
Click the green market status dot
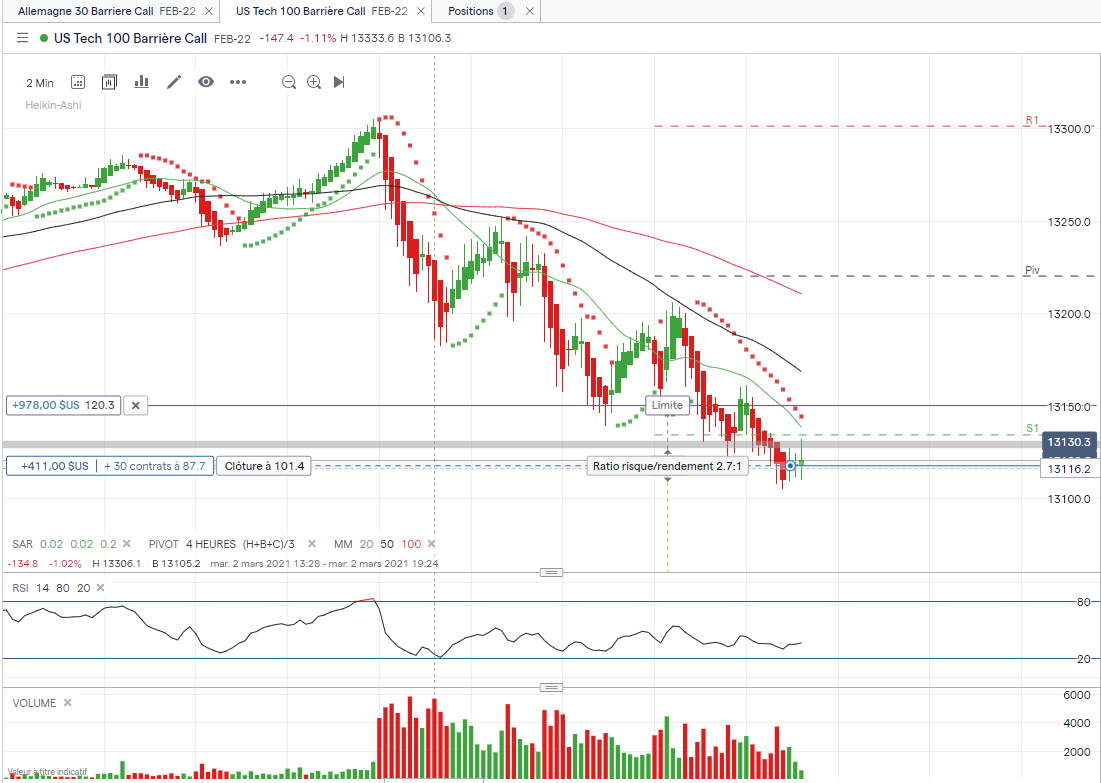coord(44,38)
